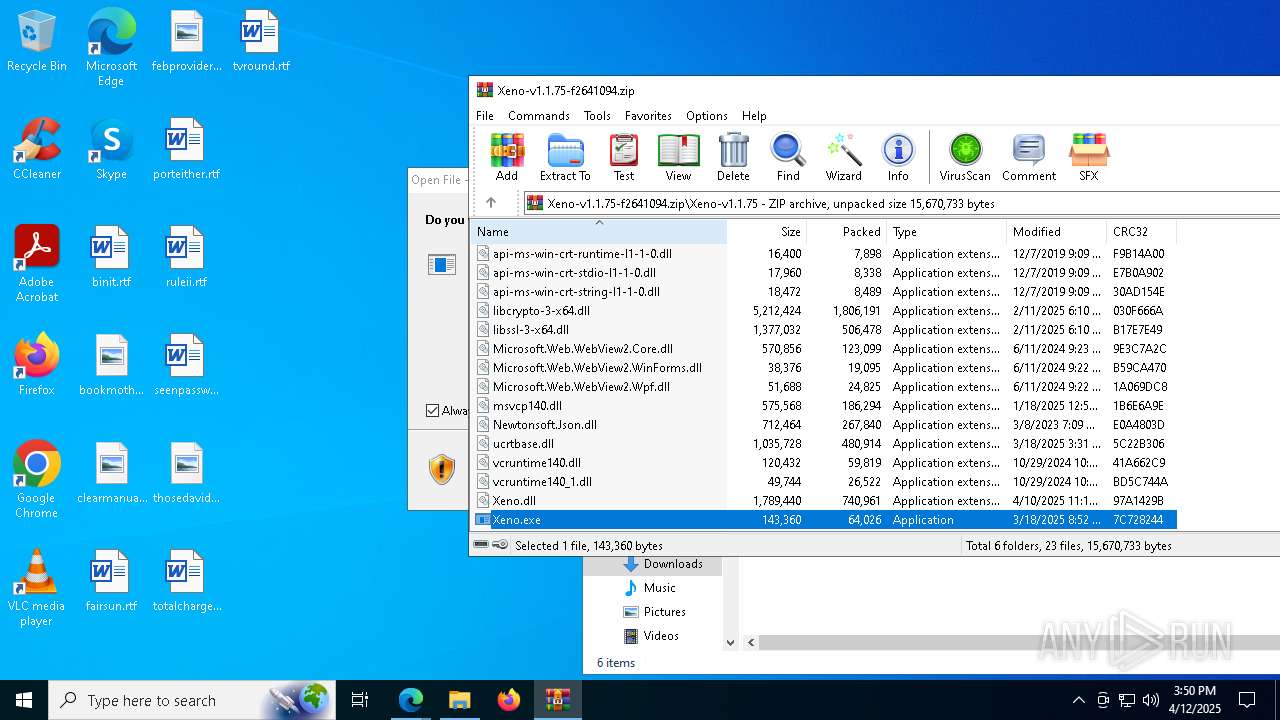Click the Test archive toolbar icon

coord(624,158)
